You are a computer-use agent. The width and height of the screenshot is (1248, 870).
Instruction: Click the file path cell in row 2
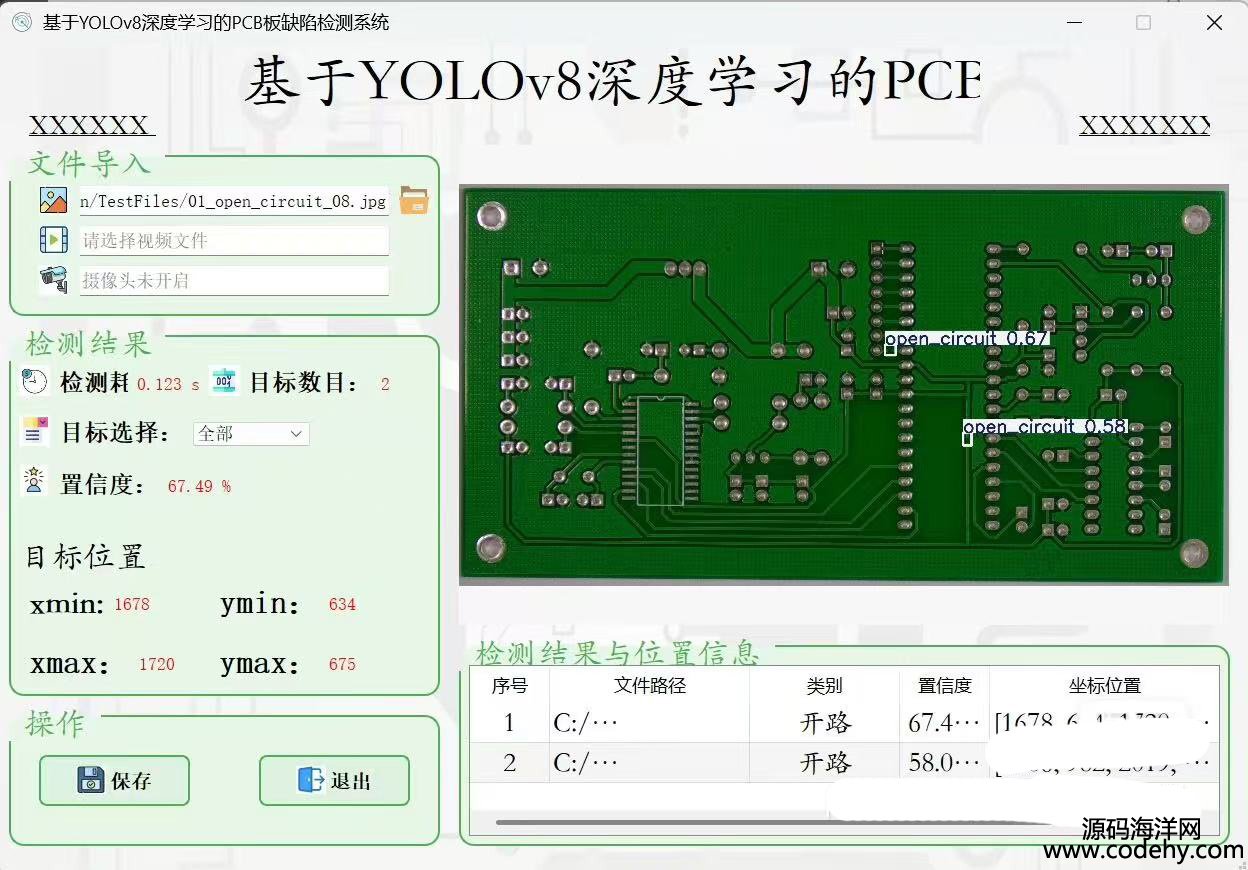coord(650,763)
